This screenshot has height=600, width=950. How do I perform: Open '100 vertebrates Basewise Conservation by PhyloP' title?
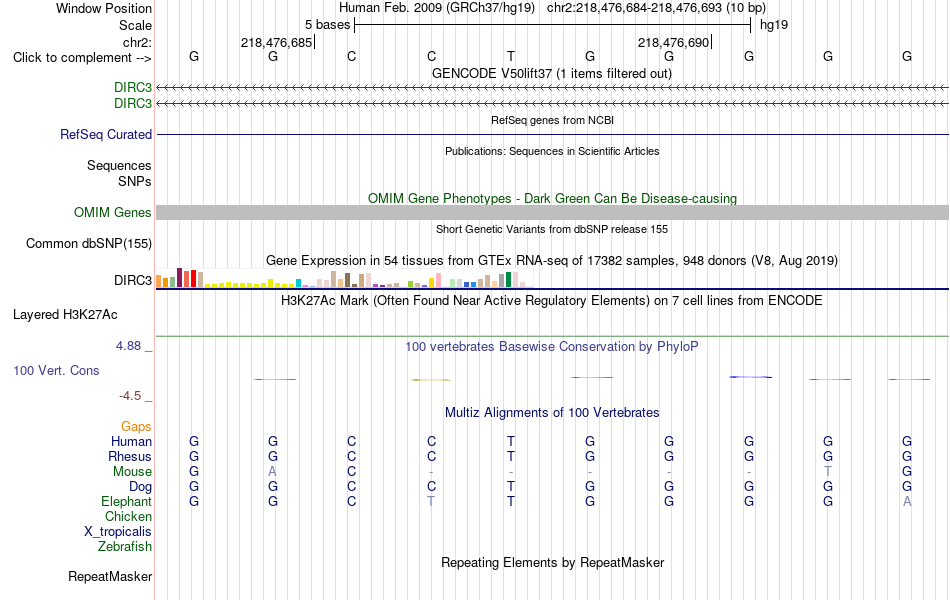point(552,347)
